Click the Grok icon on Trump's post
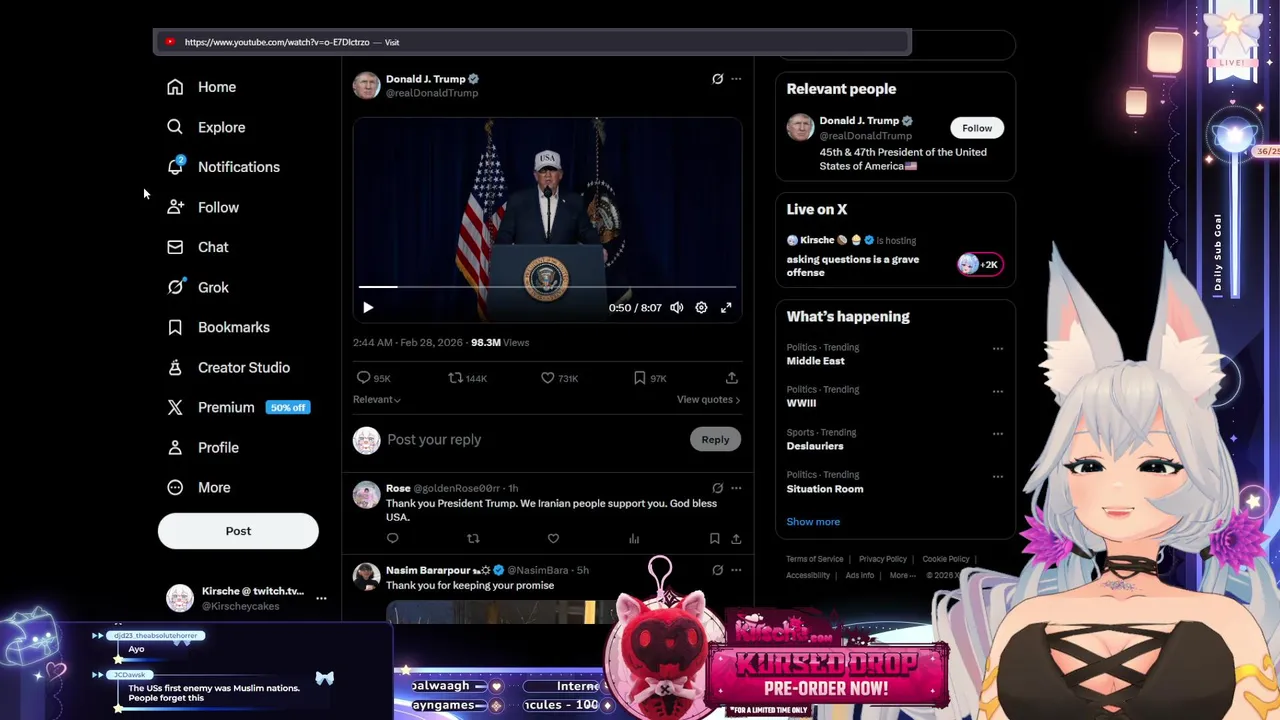The height and width of the screenshot is (720, 1280). pos(717,79)
